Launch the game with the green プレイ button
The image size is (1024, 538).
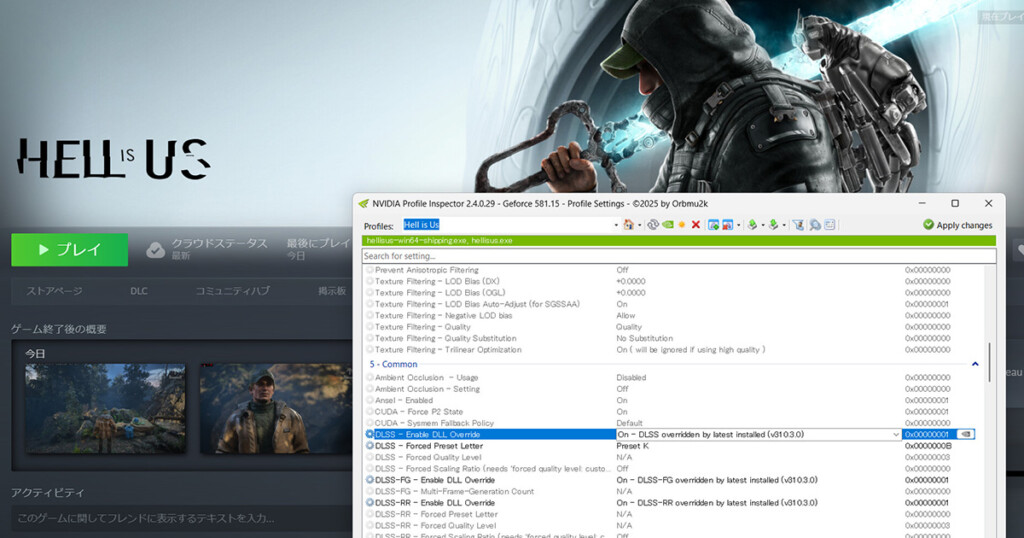click(x=69, y=249)
